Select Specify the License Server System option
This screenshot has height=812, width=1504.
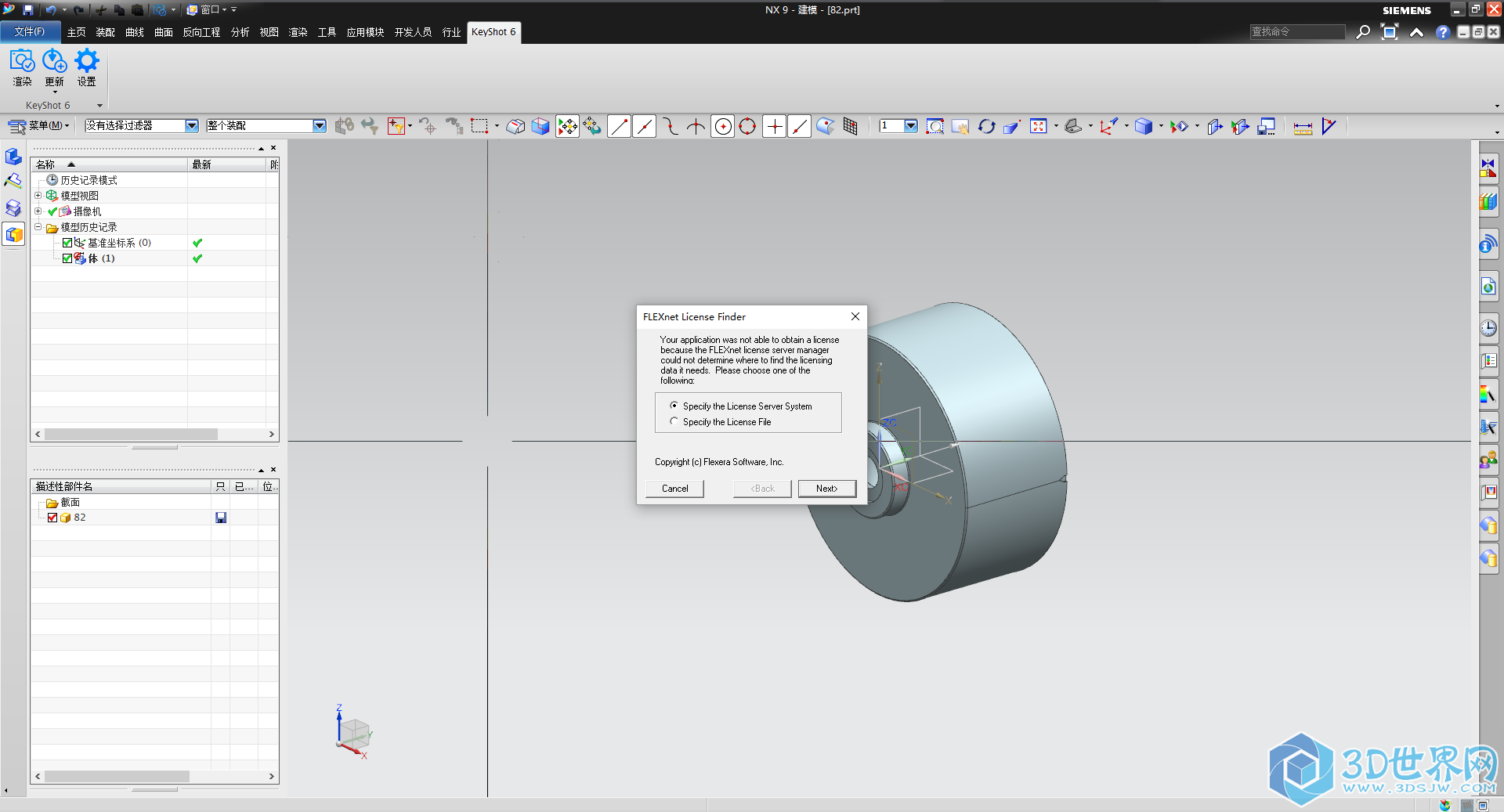(x=674, y=406)
